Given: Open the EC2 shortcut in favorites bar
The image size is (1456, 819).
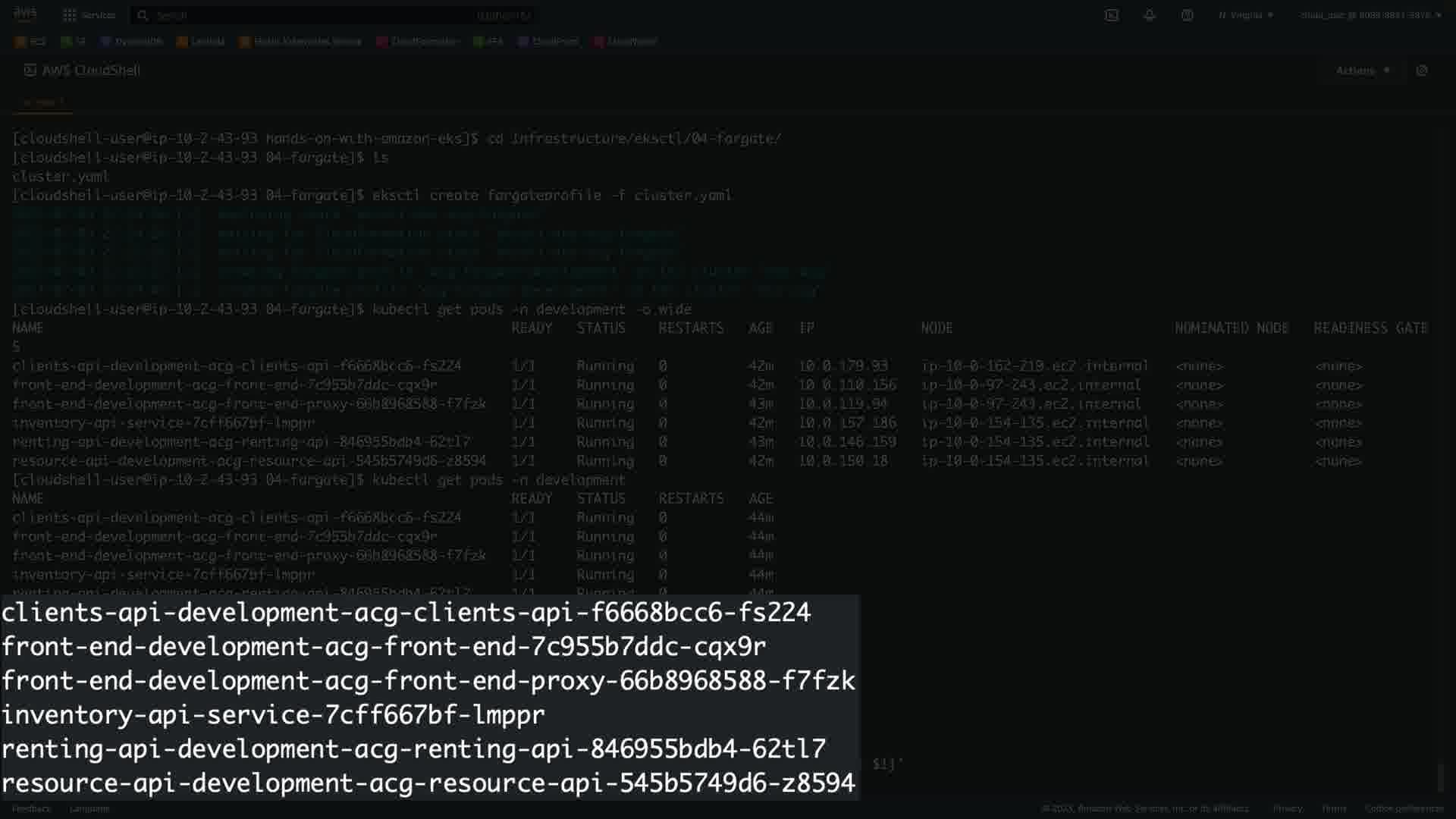Looking at the screenshot, I should click(30, 42).
